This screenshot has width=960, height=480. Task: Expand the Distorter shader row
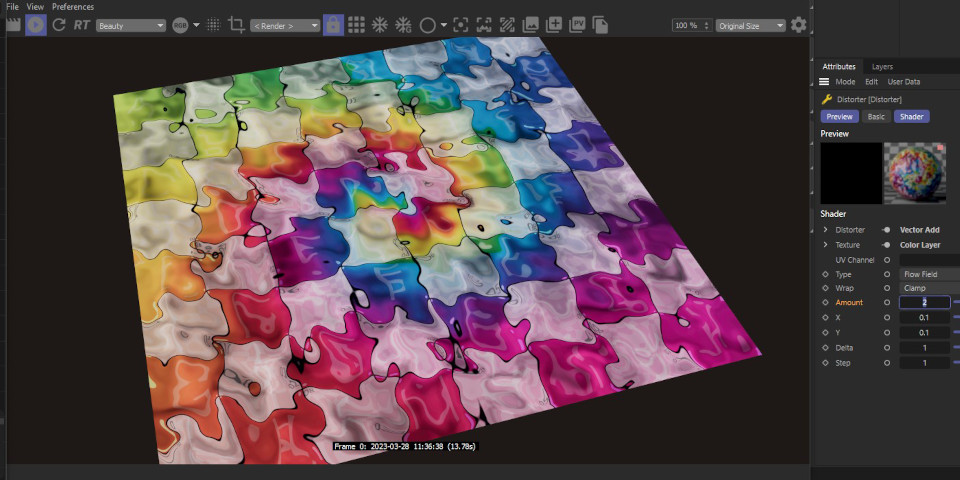click(x=825, y=230)
